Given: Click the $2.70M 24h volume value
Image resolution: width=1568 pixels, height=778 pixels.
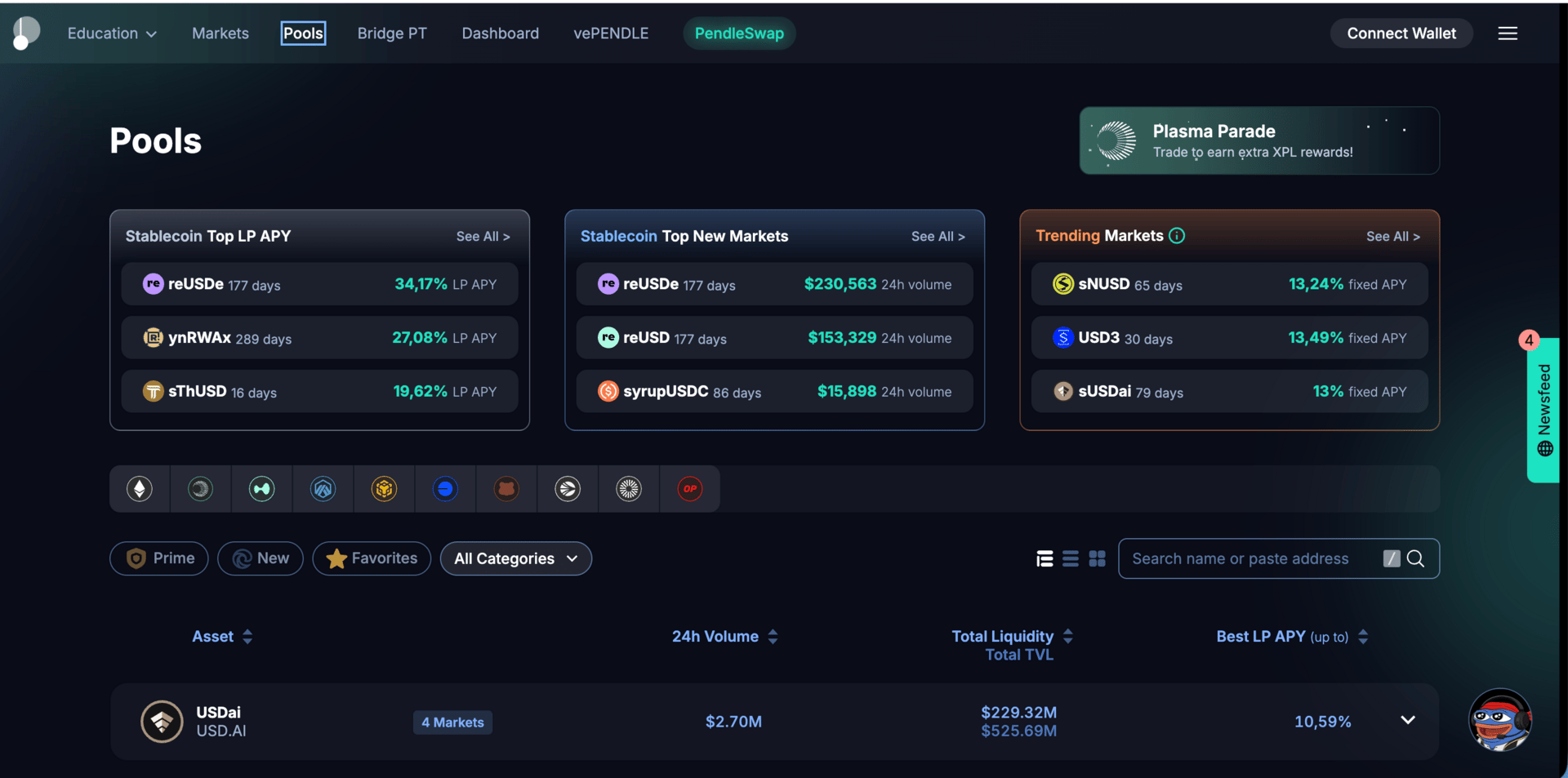Looking at the screenshot, I should click(733, 722).
